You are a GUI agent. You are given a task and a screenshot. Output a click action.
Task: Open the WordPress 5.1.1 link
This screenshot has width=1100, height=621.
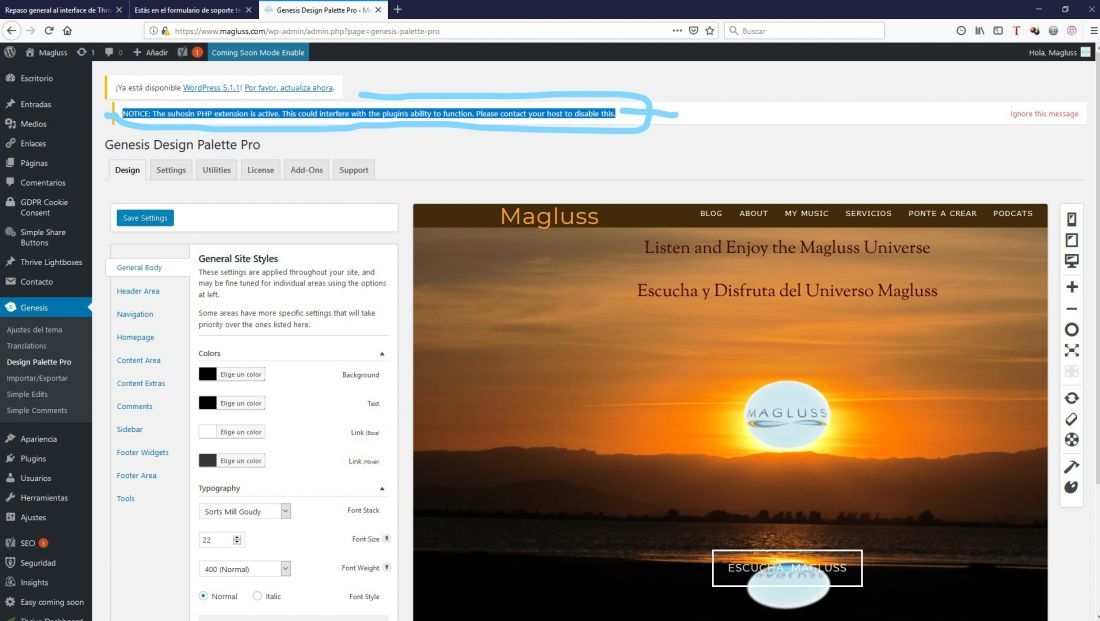click(x=212, y=88)
